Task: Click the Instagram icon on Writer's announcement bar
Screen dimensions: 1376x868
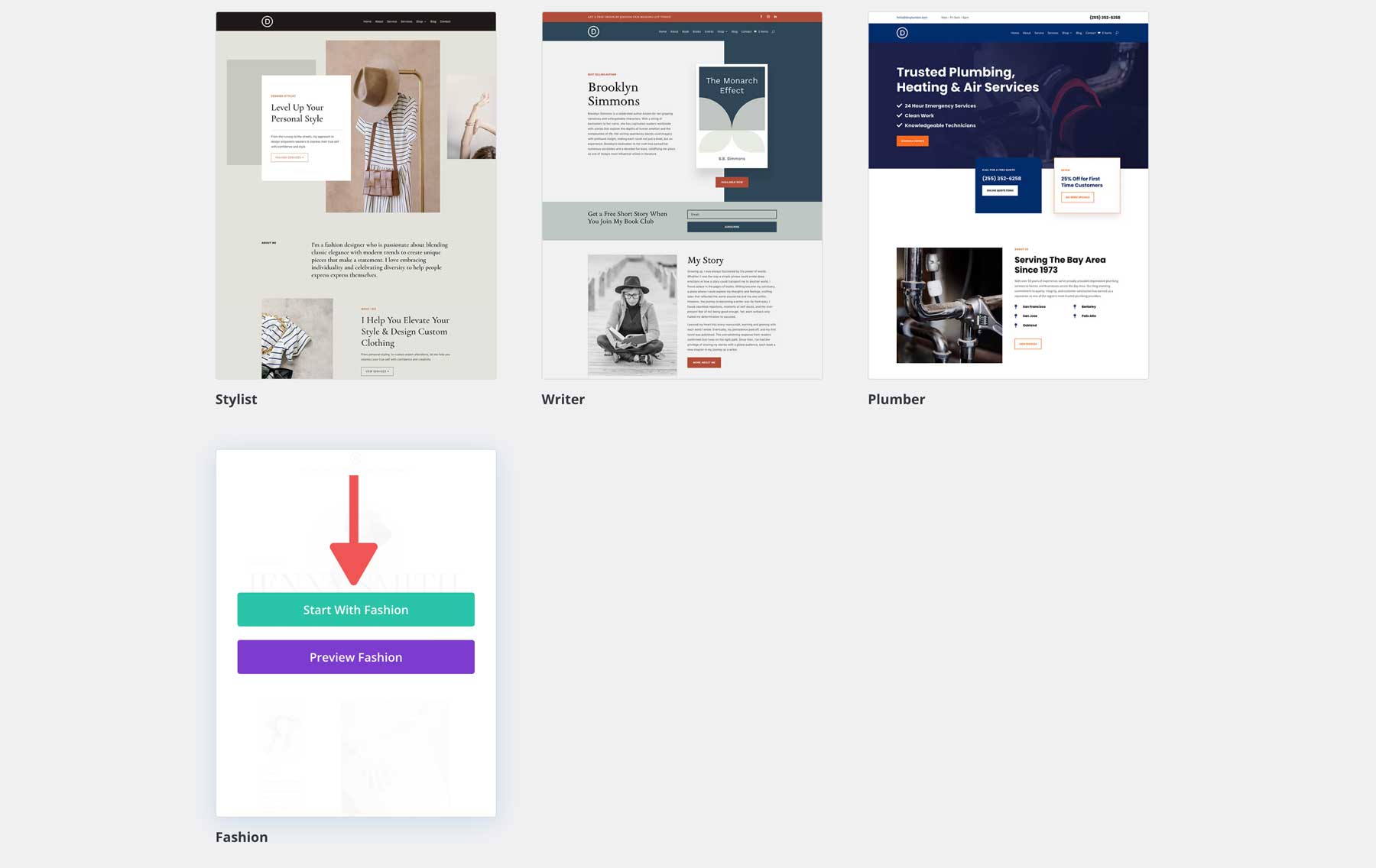Action: pyautogui.click(x=768, y=16)
